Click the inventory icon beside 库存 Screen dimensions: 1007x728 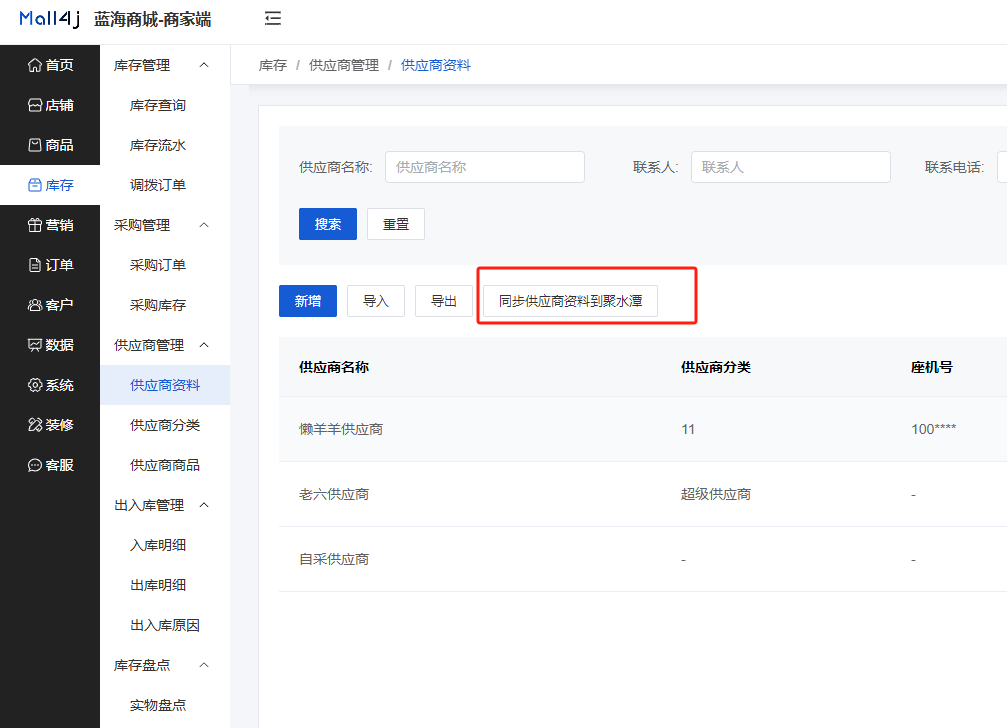[x=35, y=186]
